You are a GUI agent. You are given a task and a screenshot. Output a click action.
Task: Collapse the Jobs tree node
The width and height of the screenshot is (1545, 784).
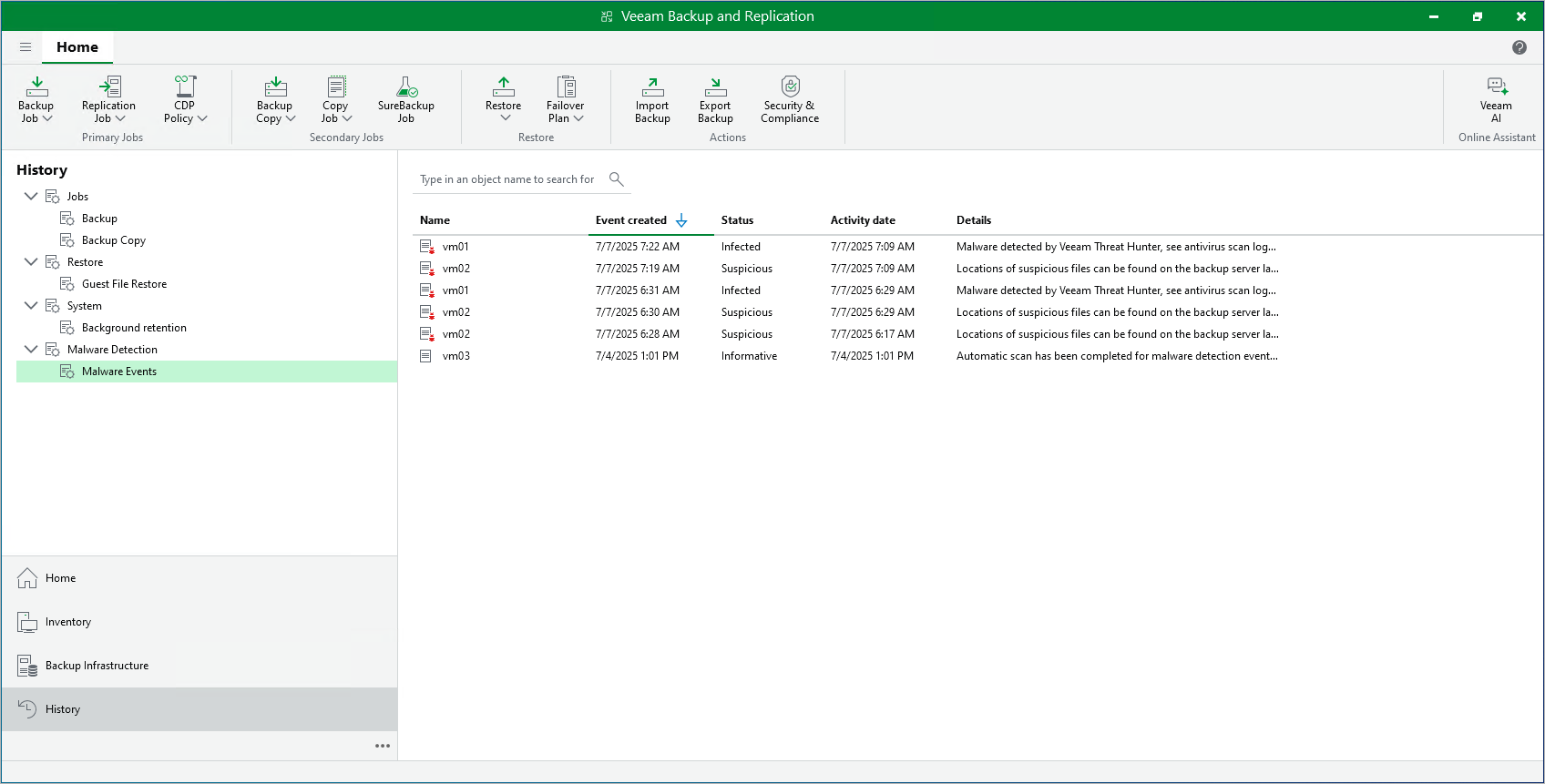click(31, 197)
